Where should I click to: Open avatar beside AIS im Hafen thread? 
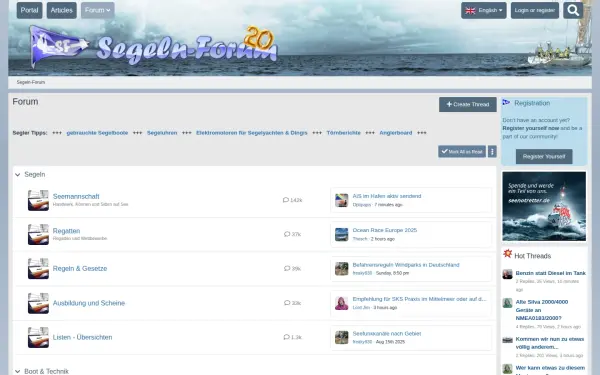(342, 200)
